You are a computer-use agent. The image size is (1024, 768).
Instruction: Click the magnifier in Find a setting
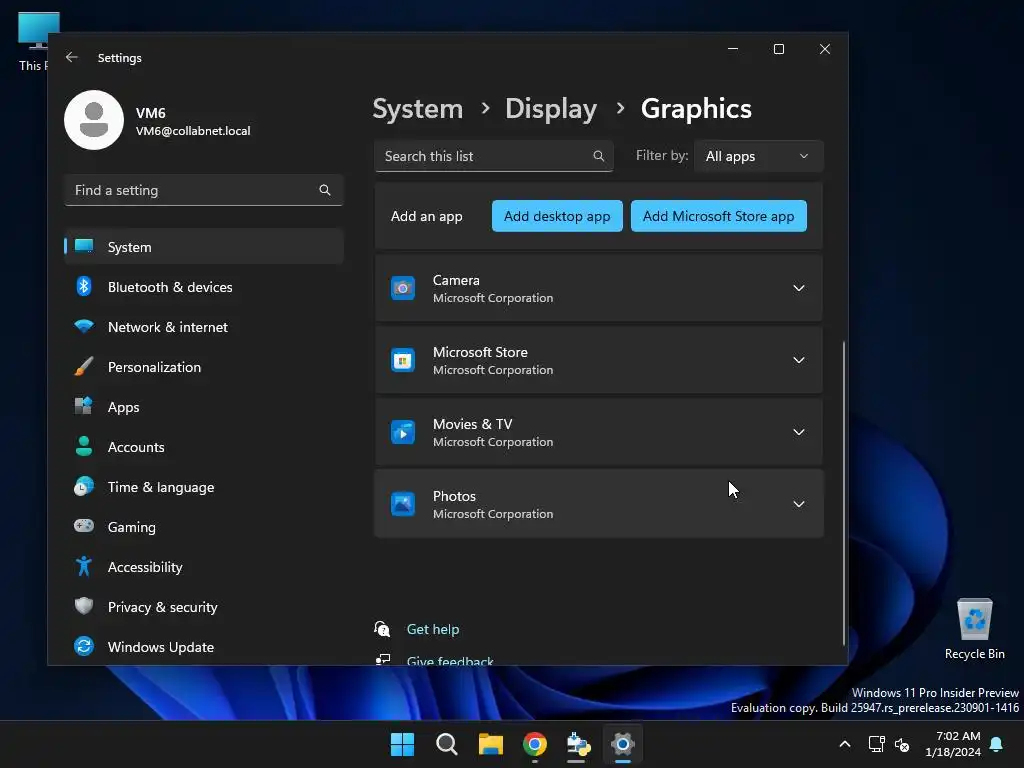tap(325, 190)
